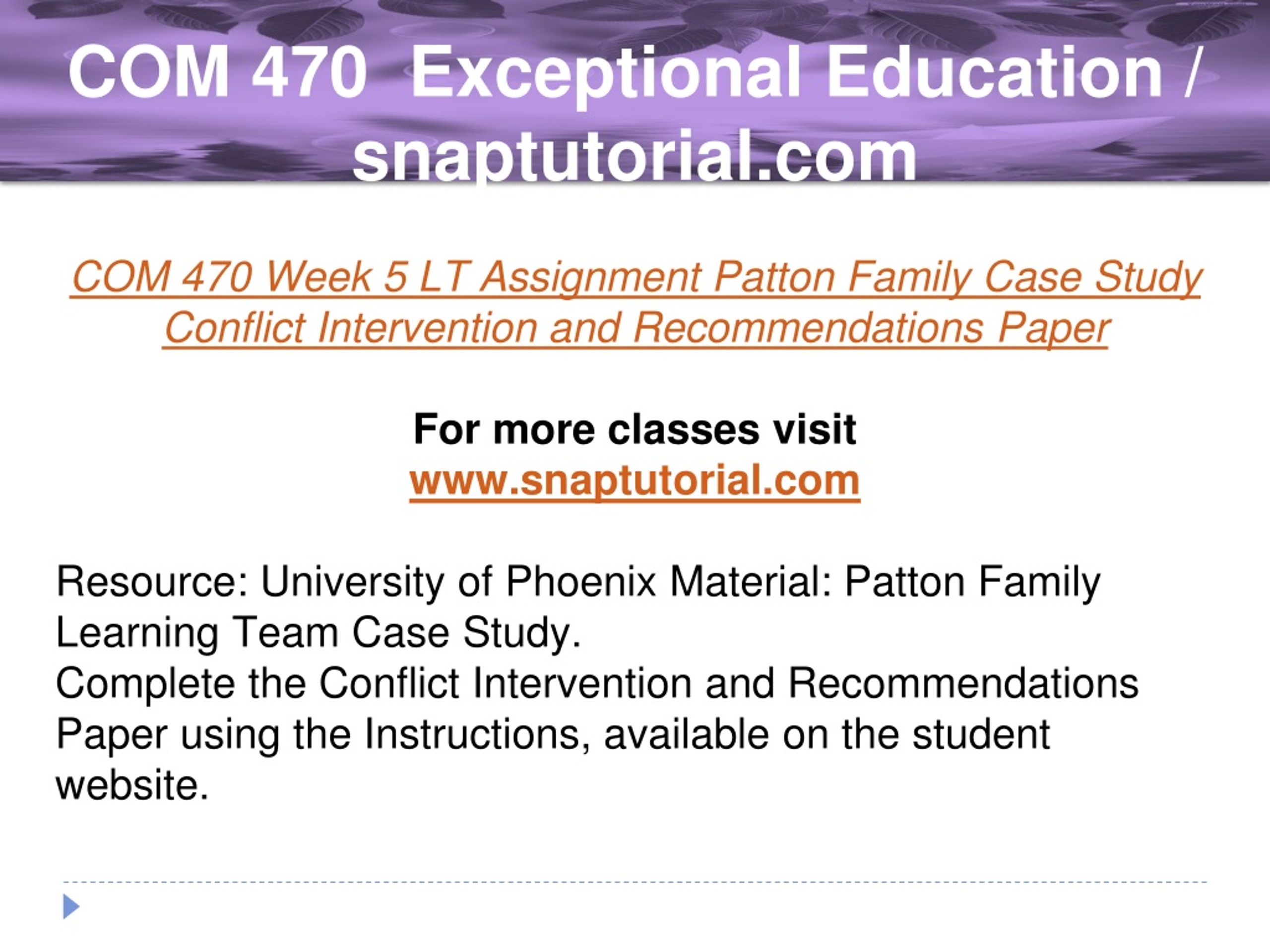Select the Learning Team Case Study line
This screenshot has height=952, width=1270.
[x=318, y=633]
